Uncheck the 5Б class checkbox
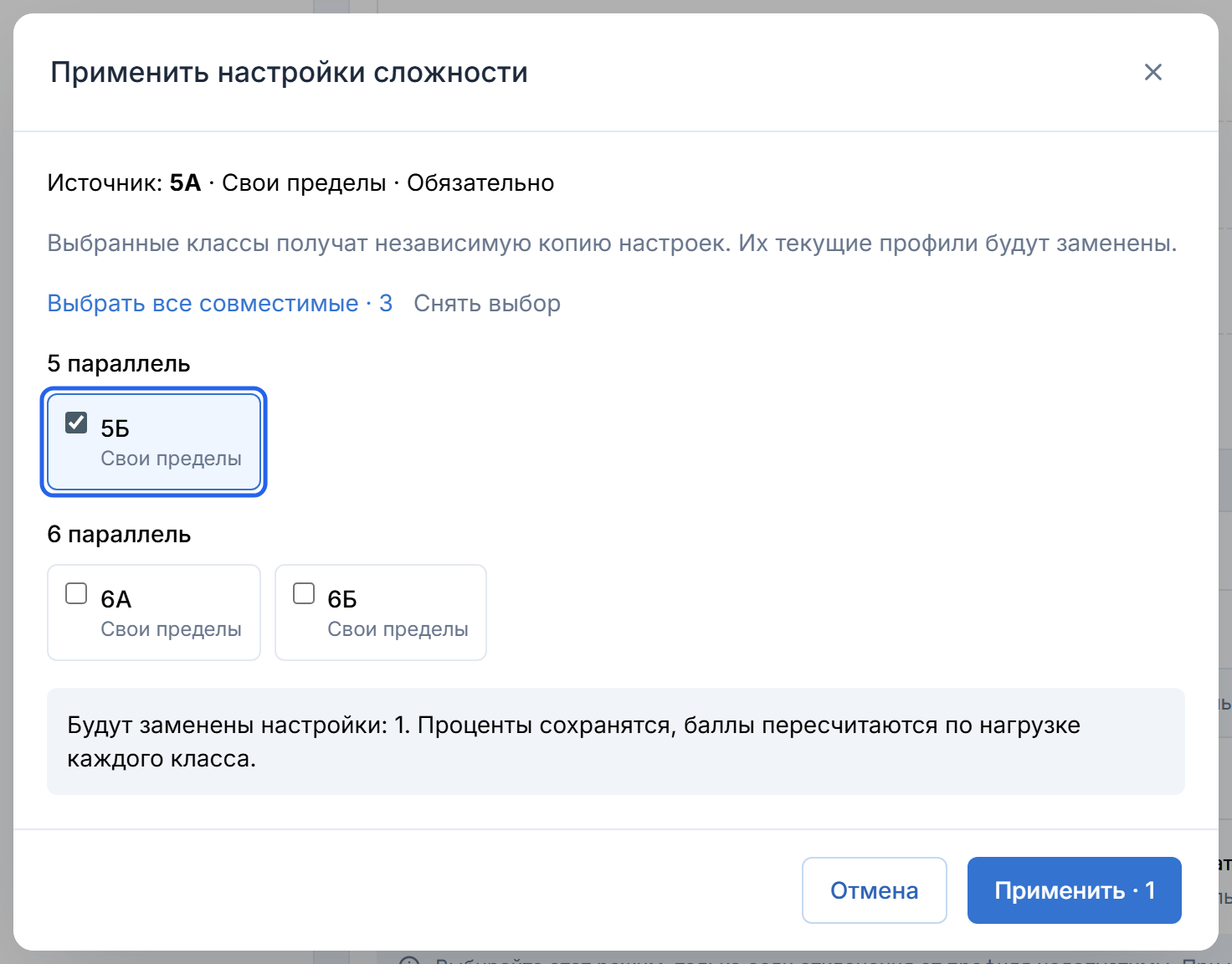 coord(76,423)
